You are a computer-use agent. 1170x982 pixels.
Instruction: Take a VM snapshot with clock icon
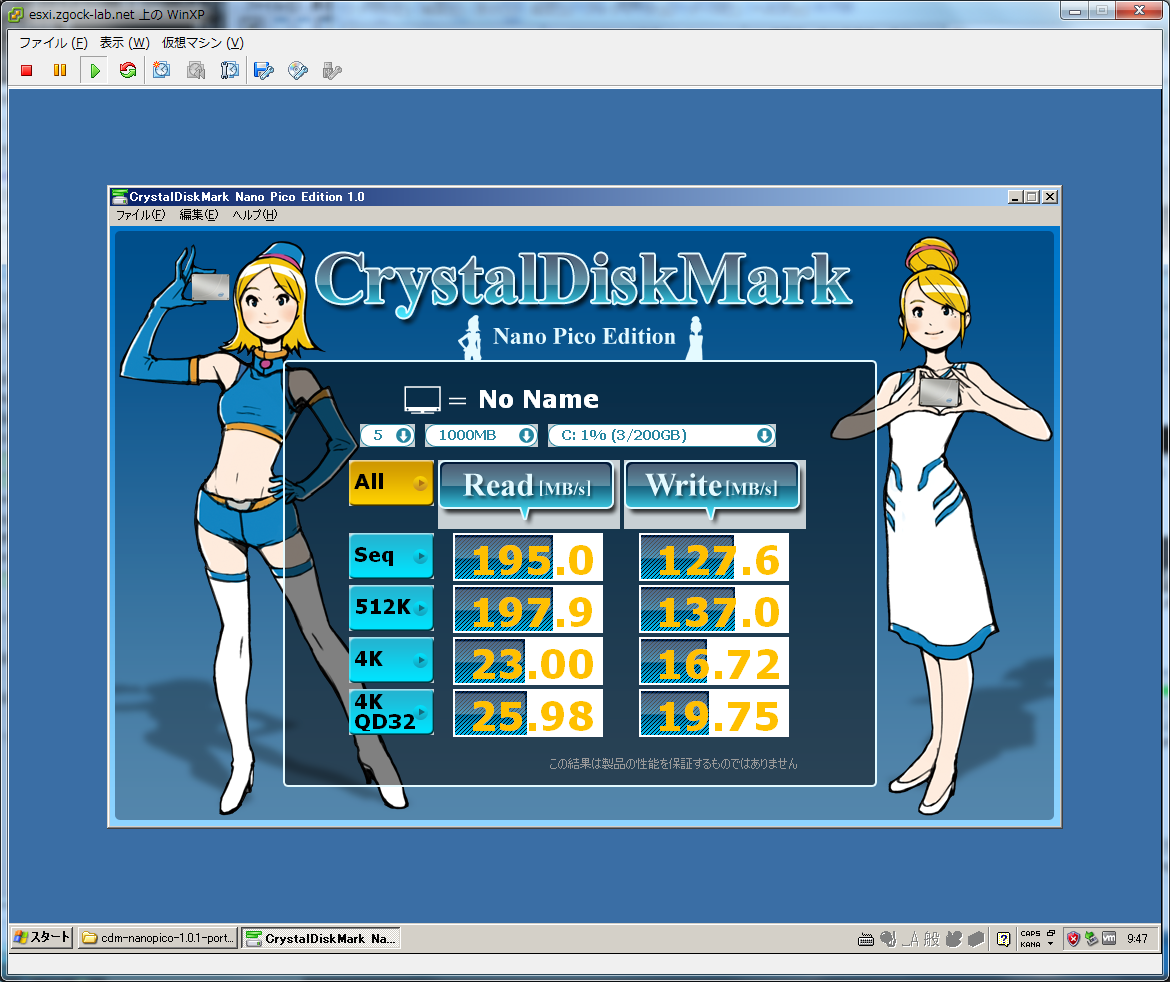click(161, 70)
